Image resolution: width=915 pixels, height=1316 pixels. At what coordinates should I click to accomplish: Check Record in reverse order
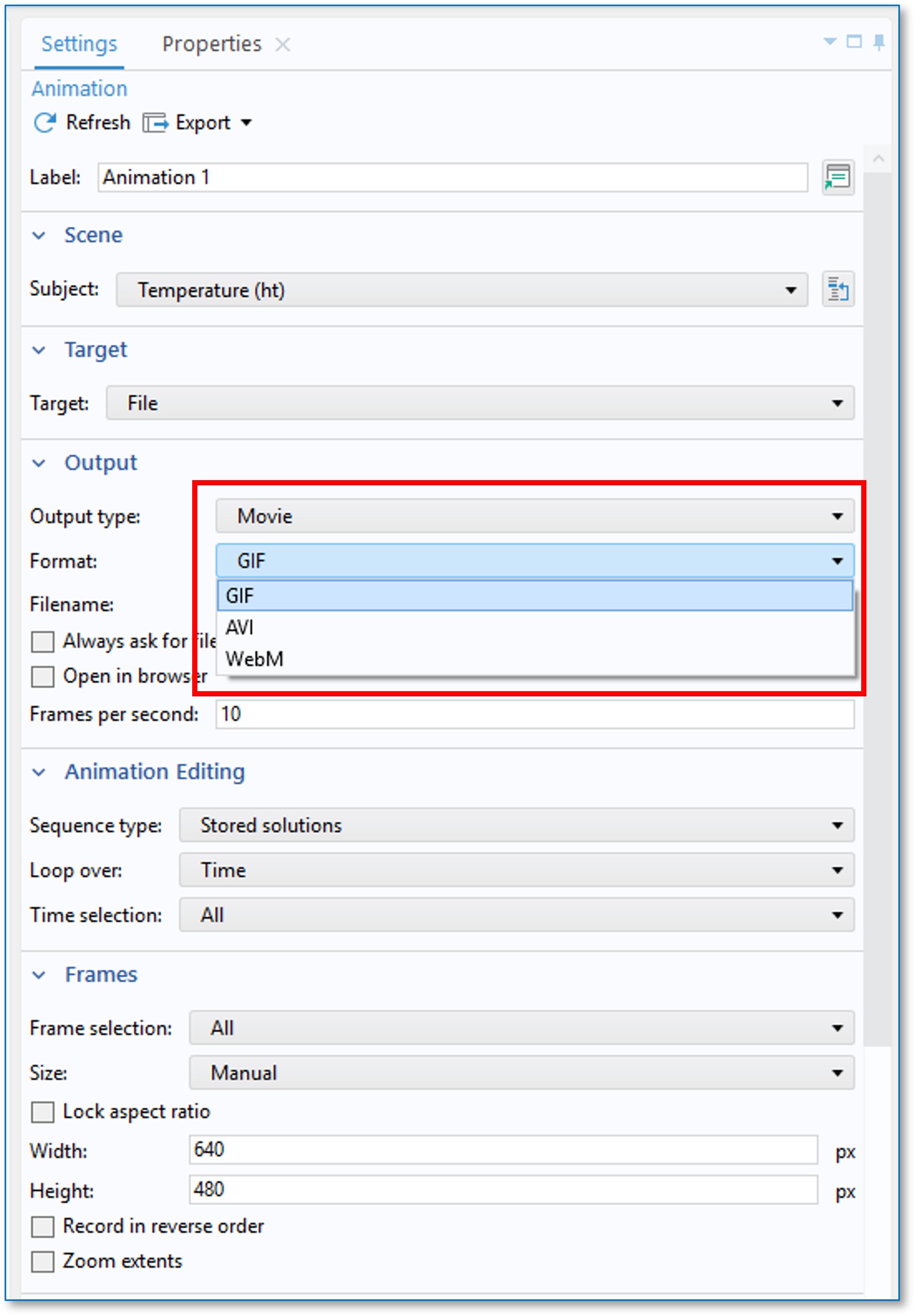pos(43,1226)
